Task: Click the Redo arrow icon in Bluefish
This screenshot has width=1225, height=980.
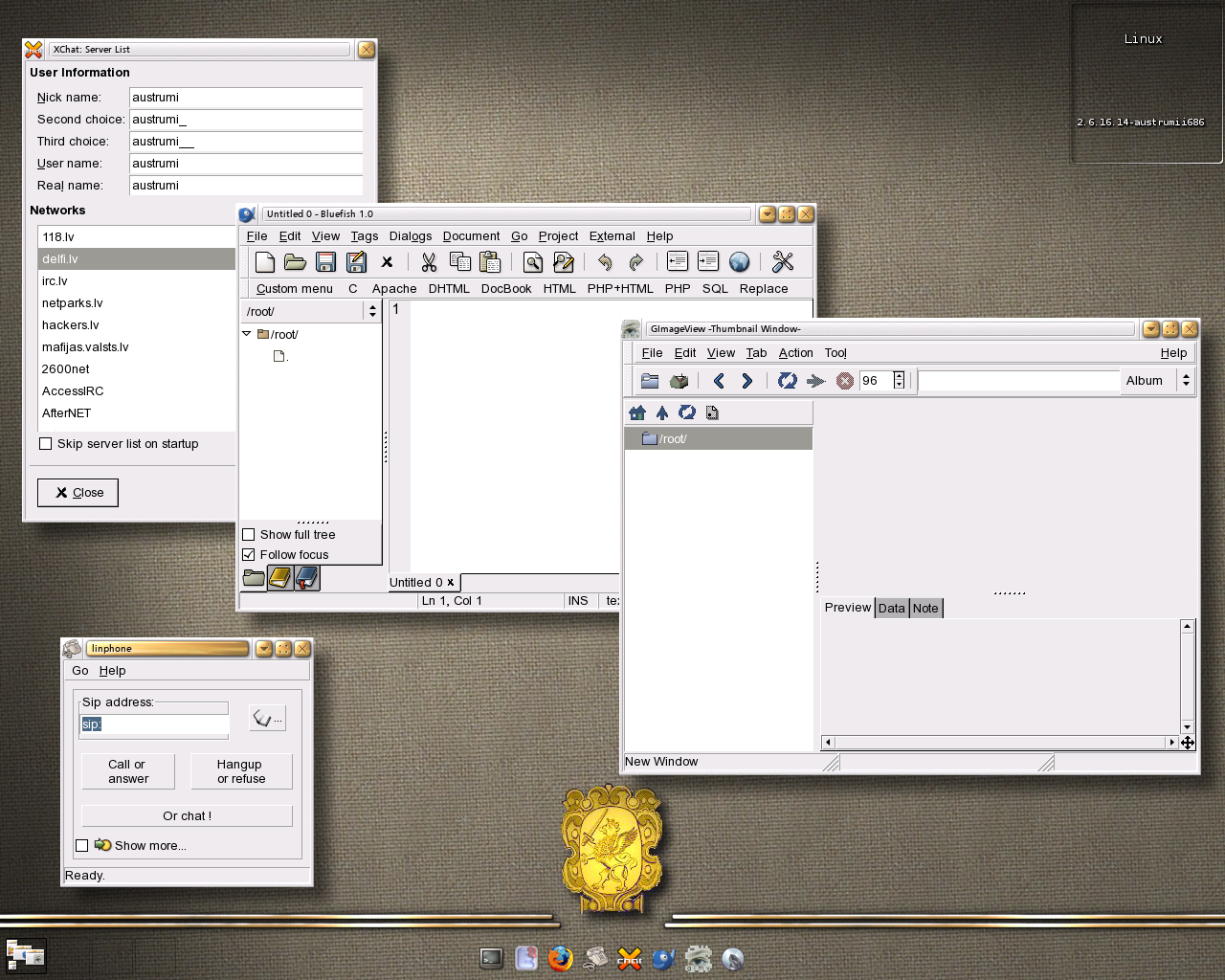Action: click(635, 262)
